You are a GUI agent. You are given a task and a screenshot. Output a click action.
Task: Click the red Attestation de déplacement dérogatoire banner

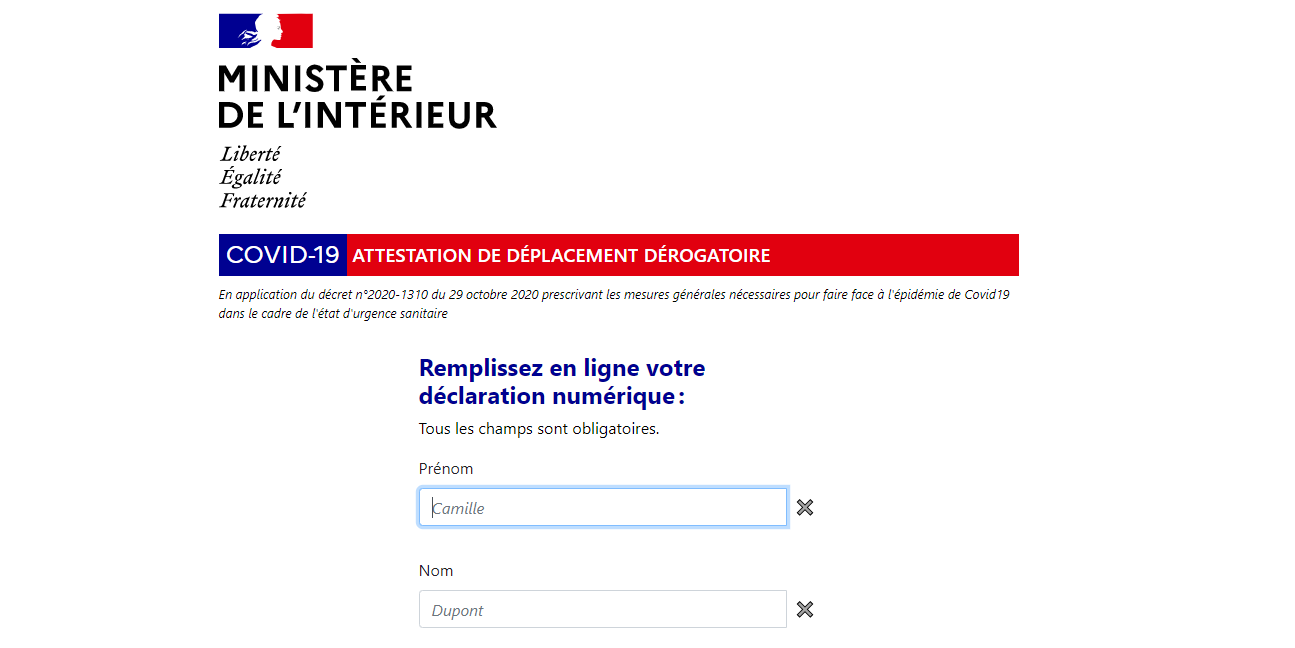click(682, 255)
